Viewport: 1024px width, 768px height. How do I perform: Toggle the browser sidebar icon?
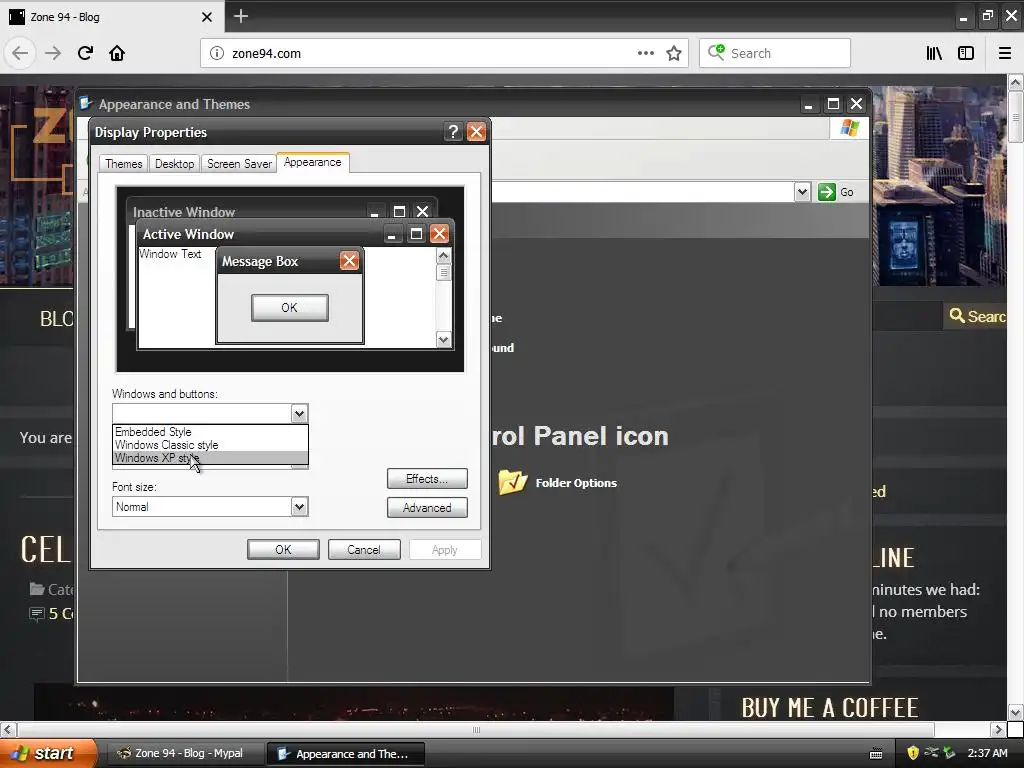[966, 53]
